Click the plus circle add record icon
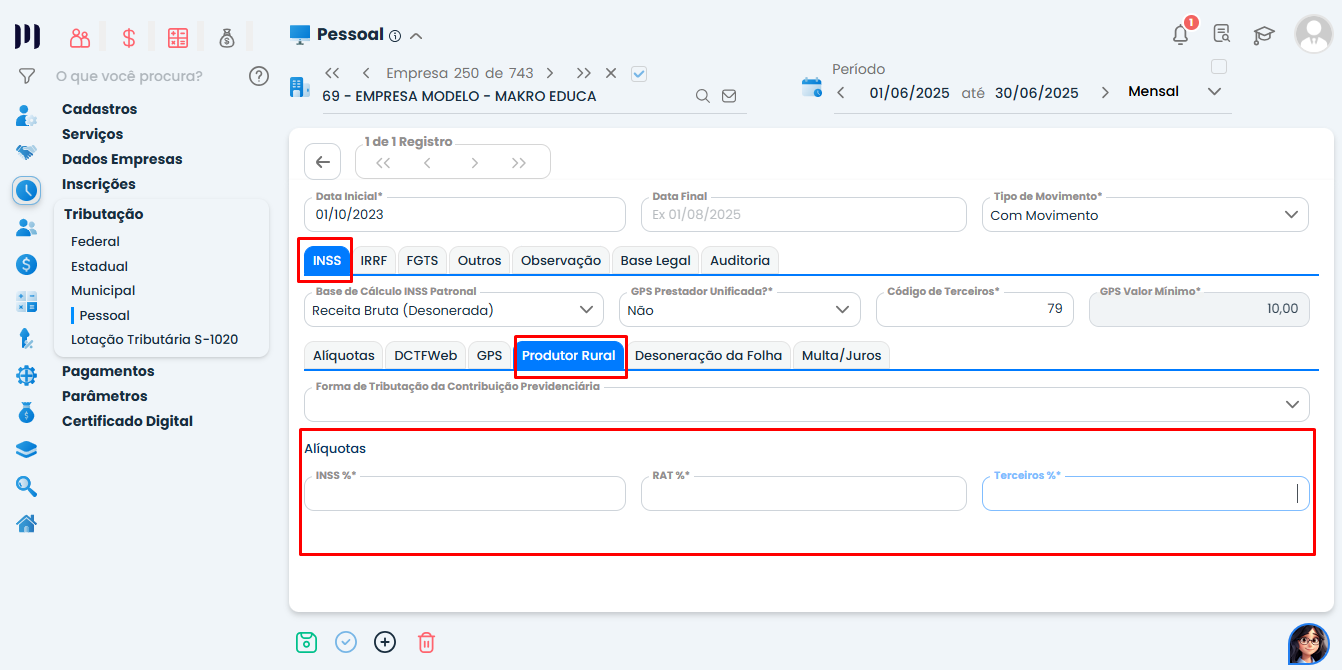The width and height of the screenshot is (1342, 670). pos(385,642)
